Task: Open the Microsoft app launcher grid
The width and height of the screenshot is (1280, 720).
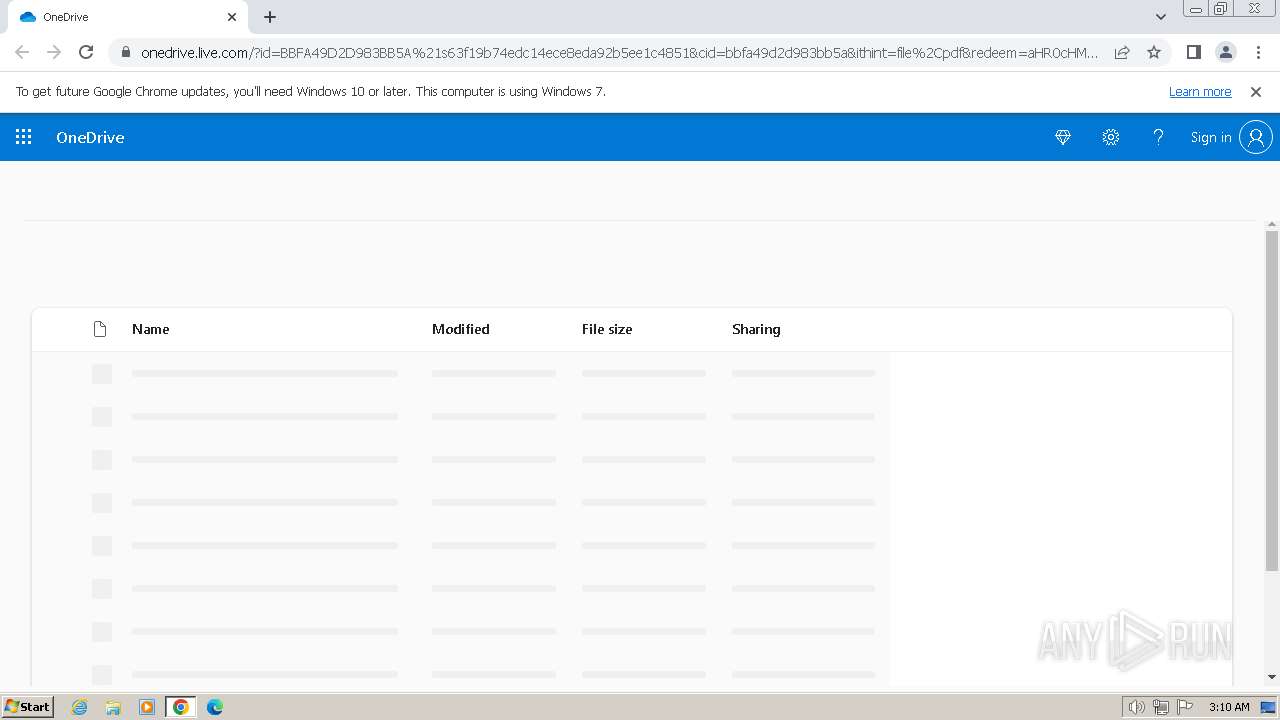Action: click(x=24, y=137)
